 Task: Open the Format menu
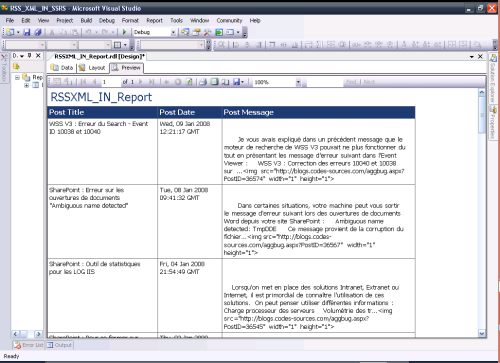[130, 20]
